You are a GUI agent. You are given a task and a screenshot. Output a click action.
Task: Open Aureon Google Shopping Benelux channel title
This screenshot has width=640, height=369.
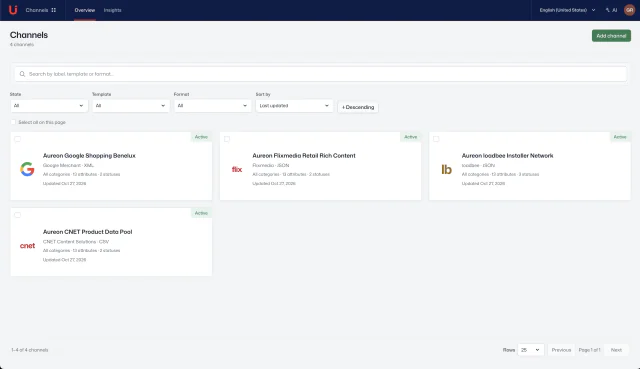[89, 156]
